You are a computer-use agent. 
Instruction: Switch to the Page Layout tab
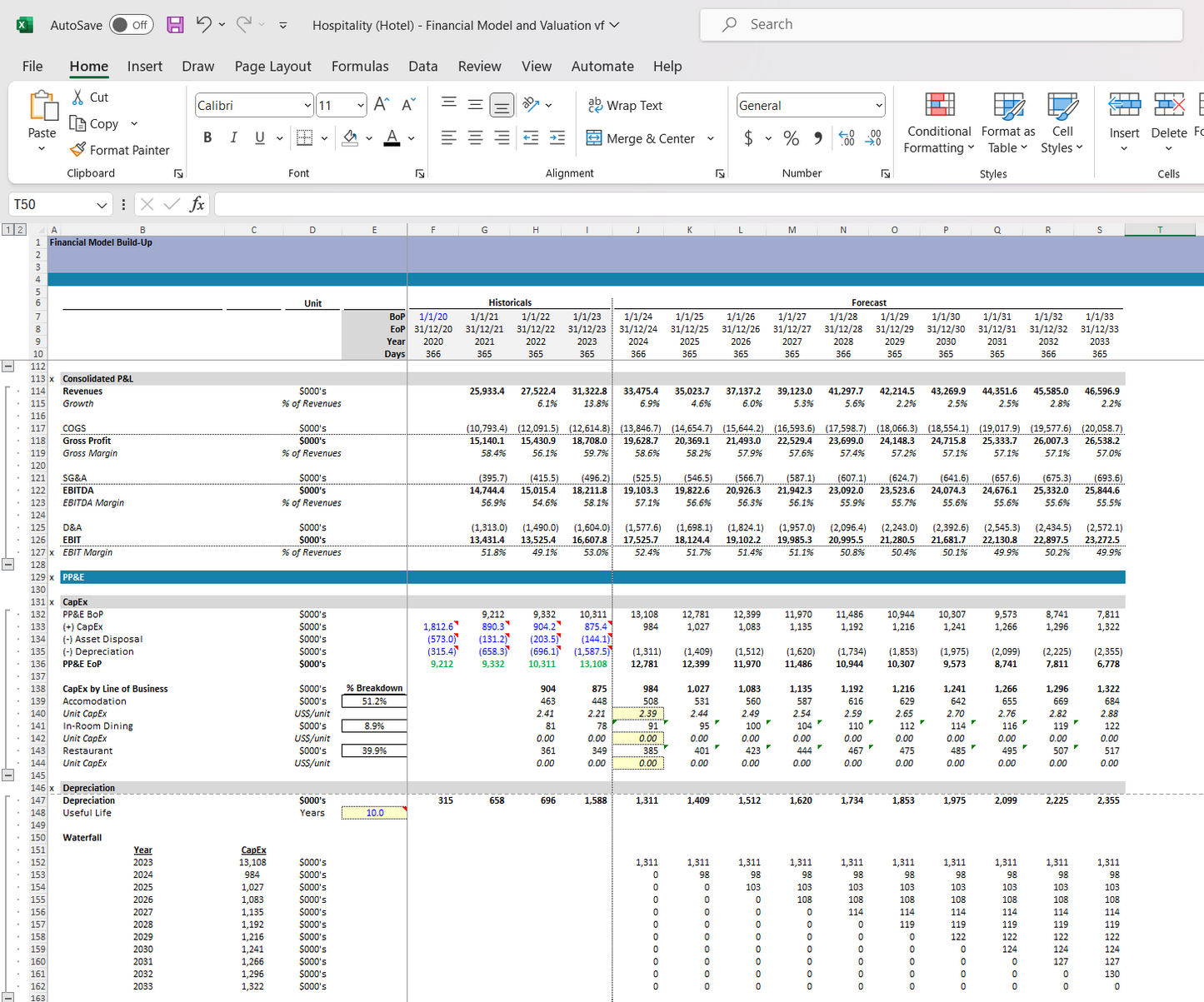(x=272, y=67)
